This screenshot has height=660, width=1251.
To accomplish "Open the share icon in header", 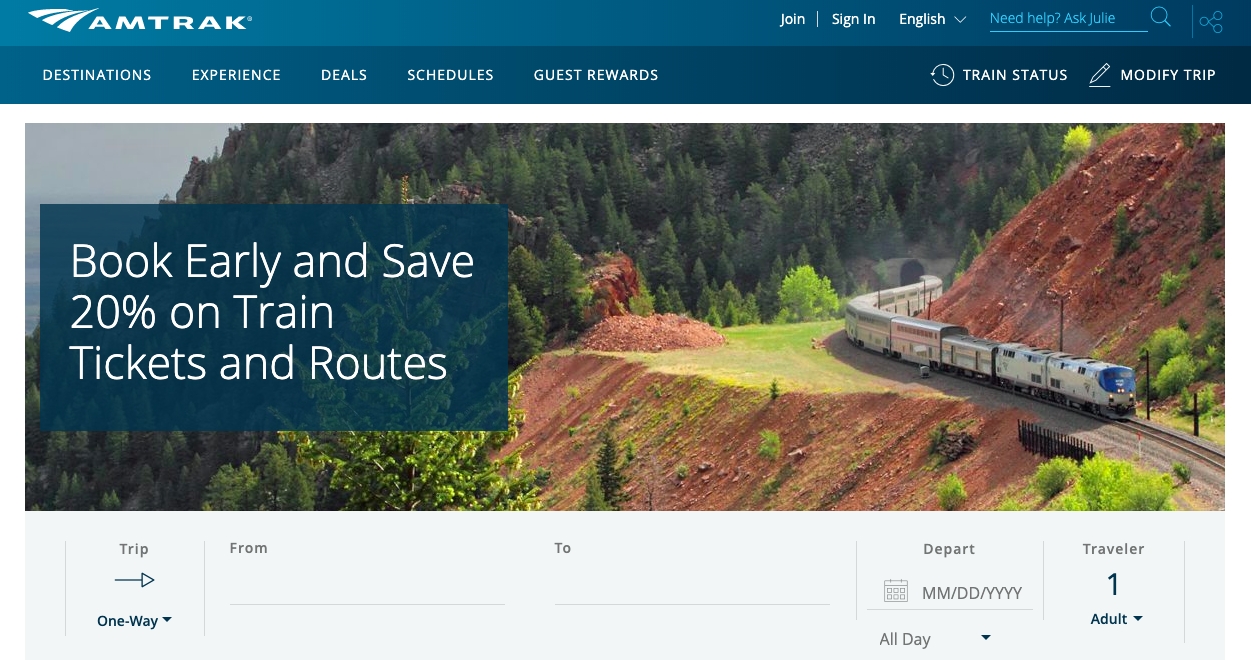I will click(1211, 22).
